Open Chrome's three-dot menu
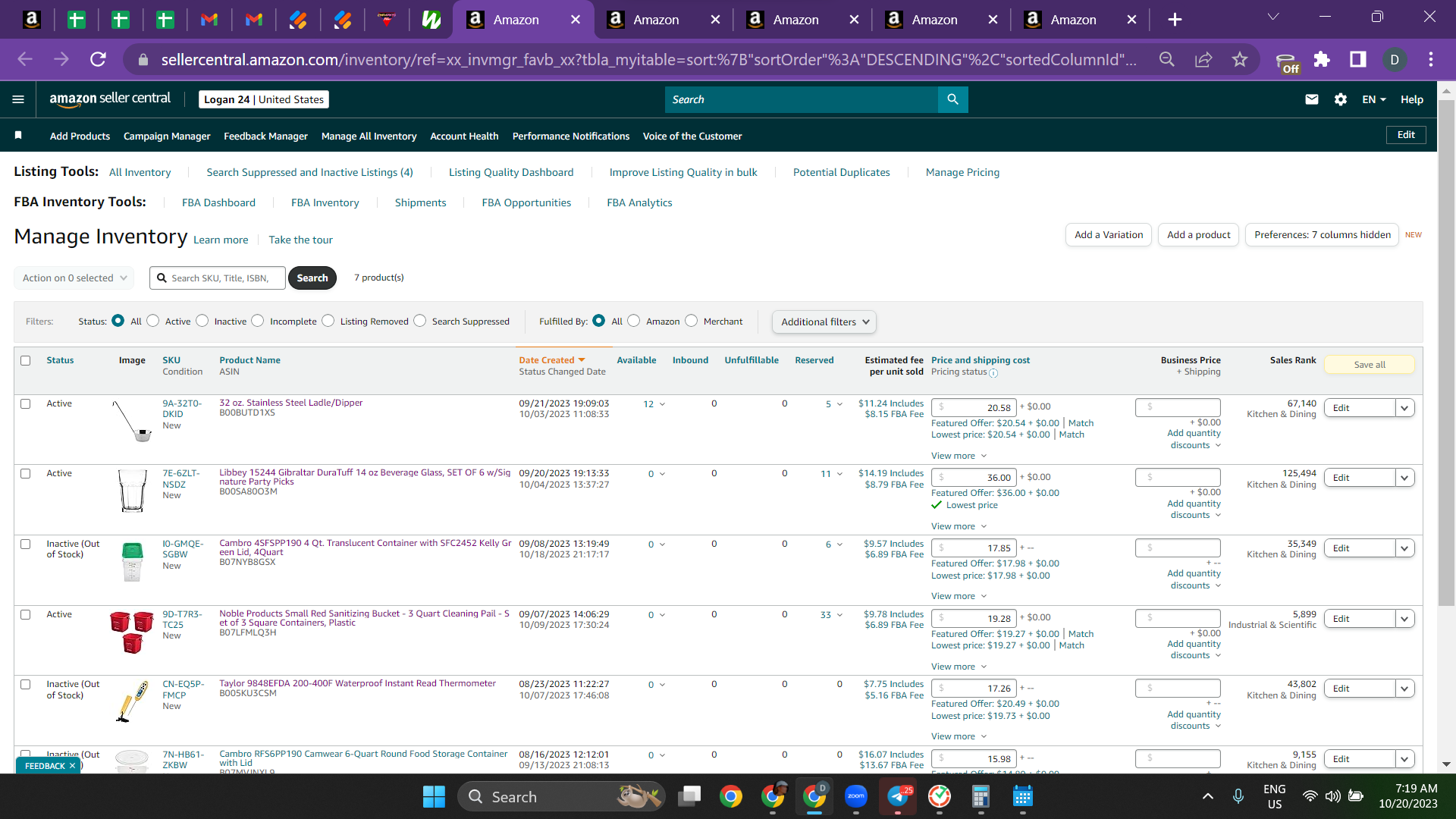This screenshot has width=1456, height=819. [x=1431, y=59]
